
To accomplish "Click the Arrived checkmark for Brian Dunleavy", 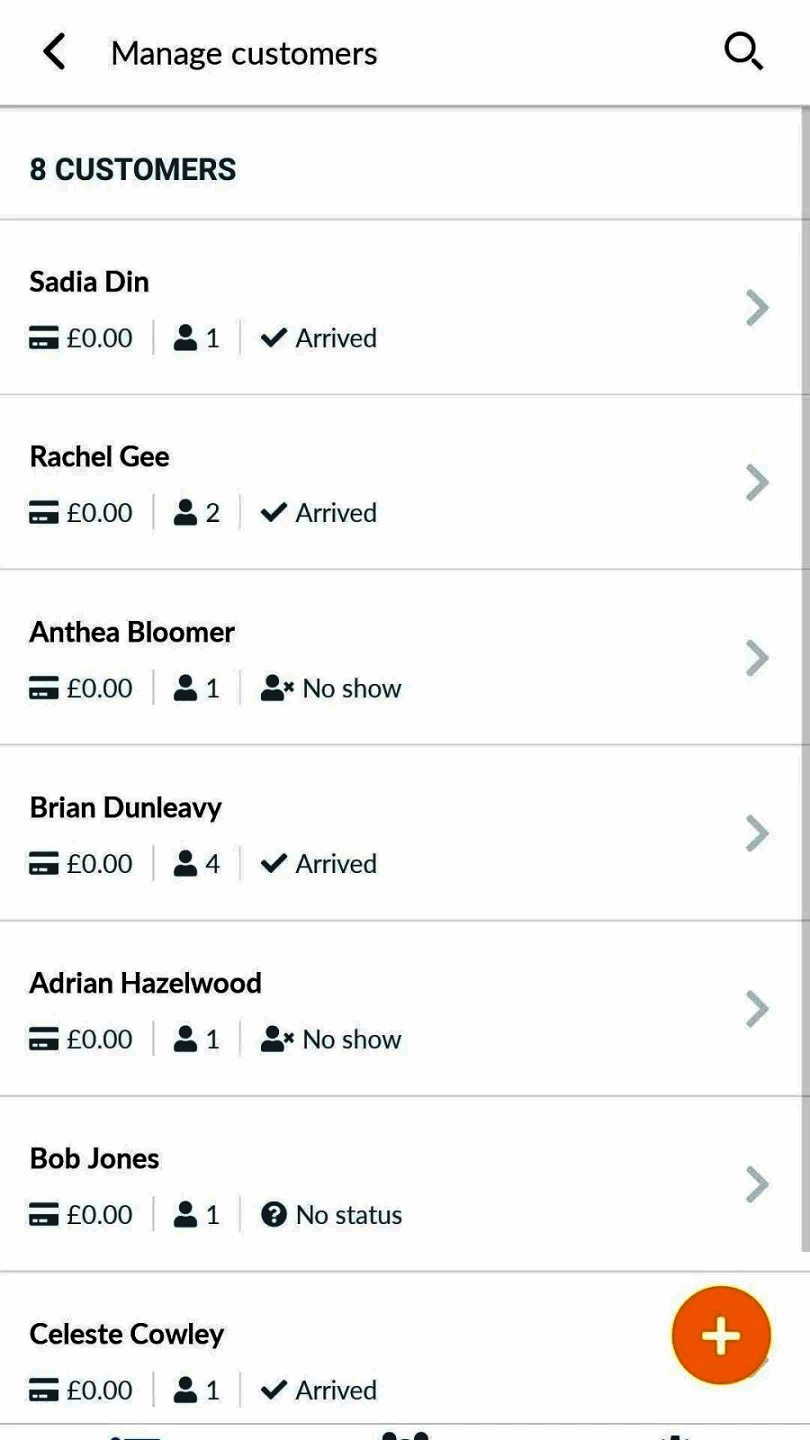I will (x=271, y=864).
